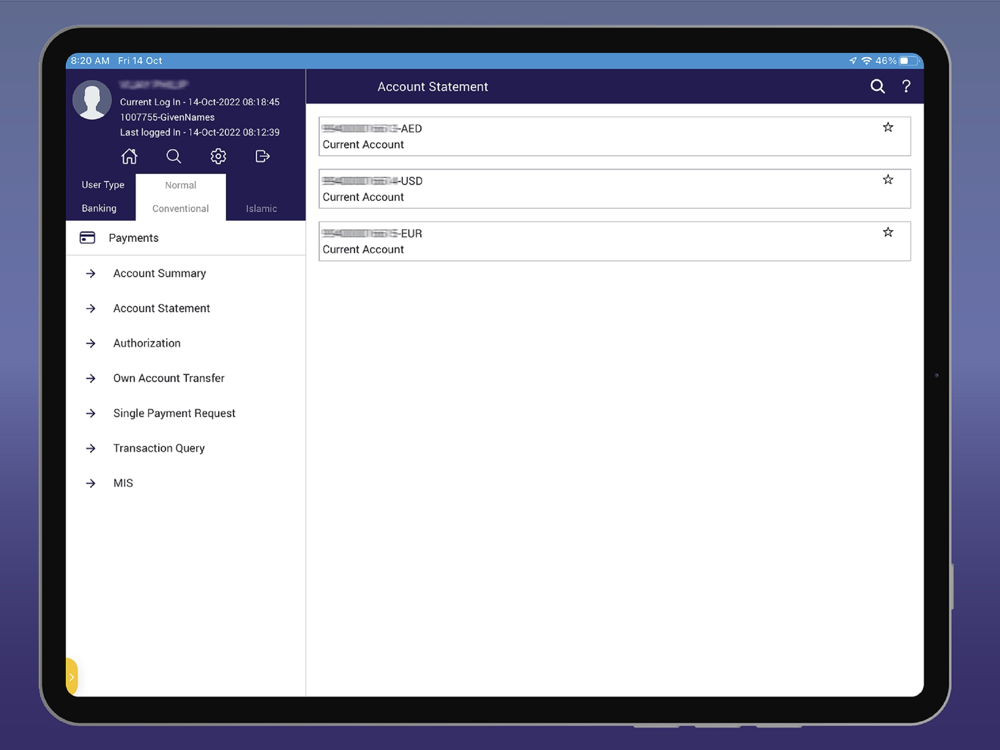This screenshot has height=750, width=1000.
Task: Tap the Wi-Fi icon in status bar
Action: [866, 61]
